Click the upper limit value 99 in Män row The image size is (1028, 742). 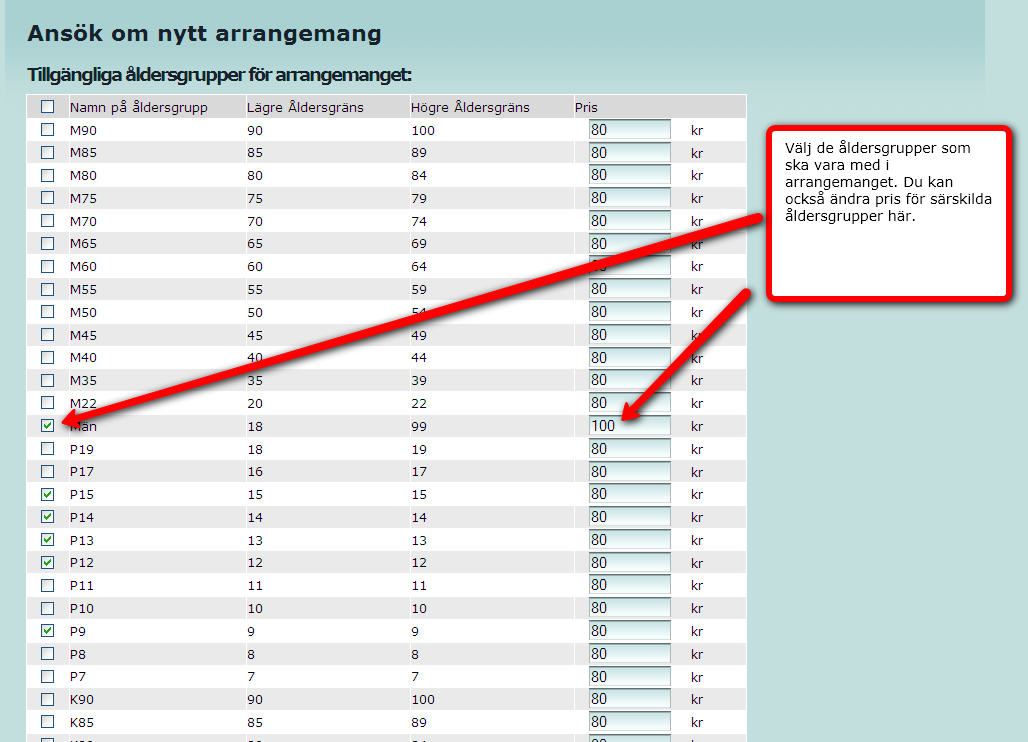coord(419,427)
